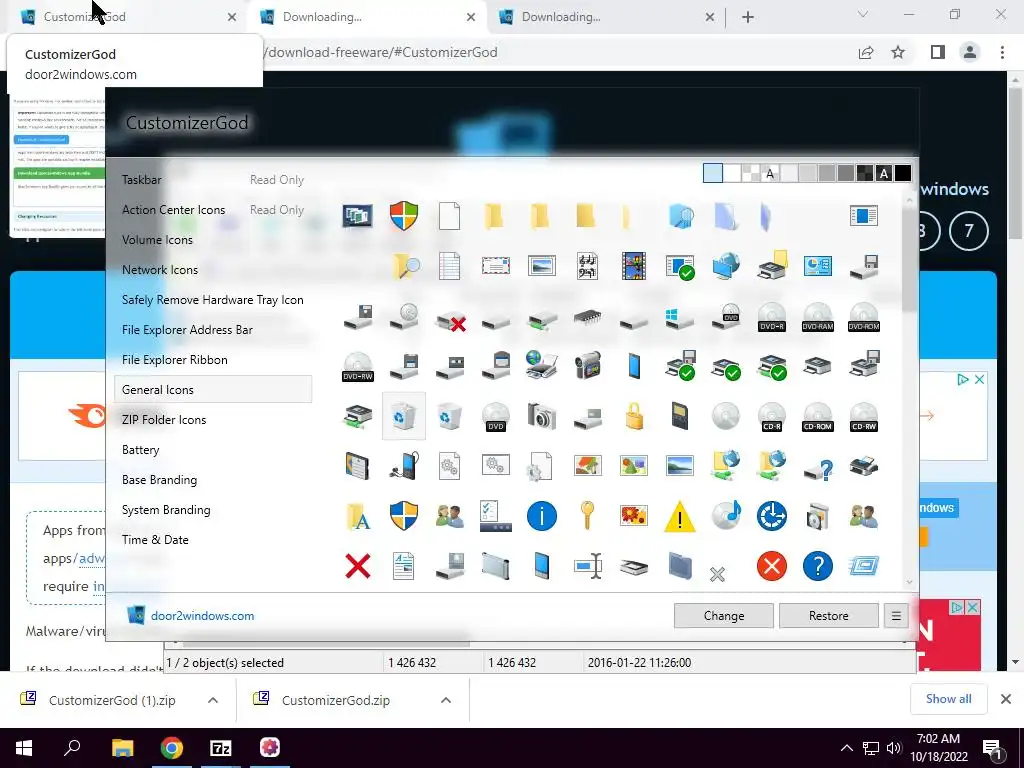The height and width of the screenshot is (768, 1024).
Task: Open 7-Zip from the taskbar
Action: (x=221, y=748)
